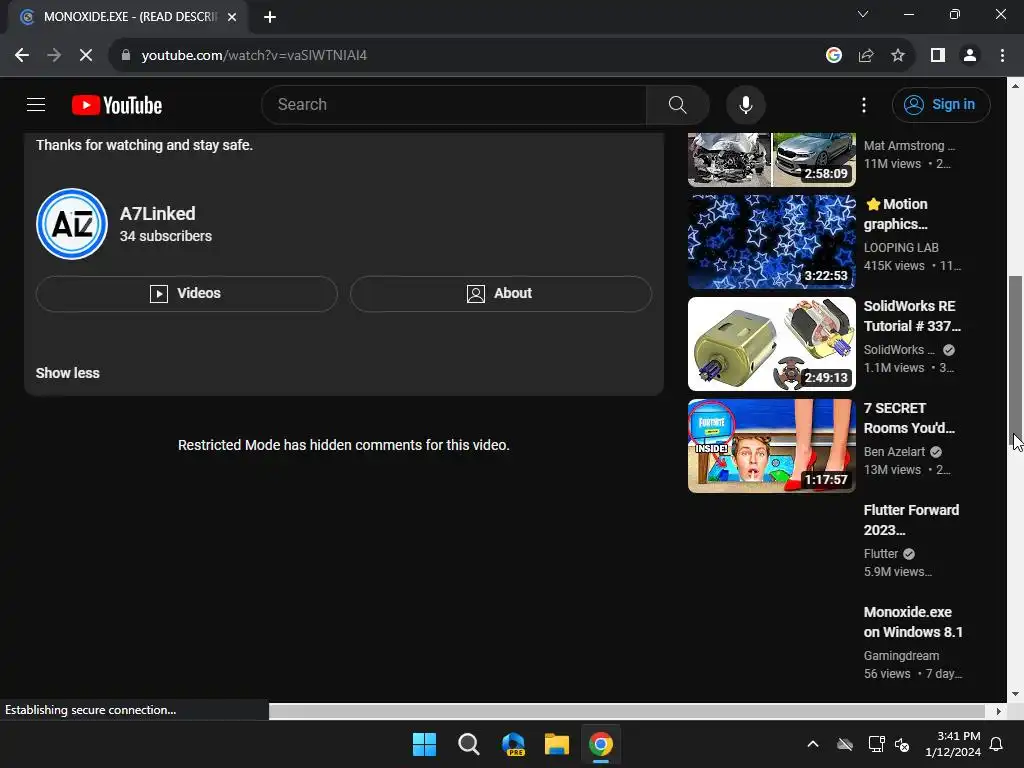Click the channel Videos button
Screen dimensions: 1024x768
187,293
